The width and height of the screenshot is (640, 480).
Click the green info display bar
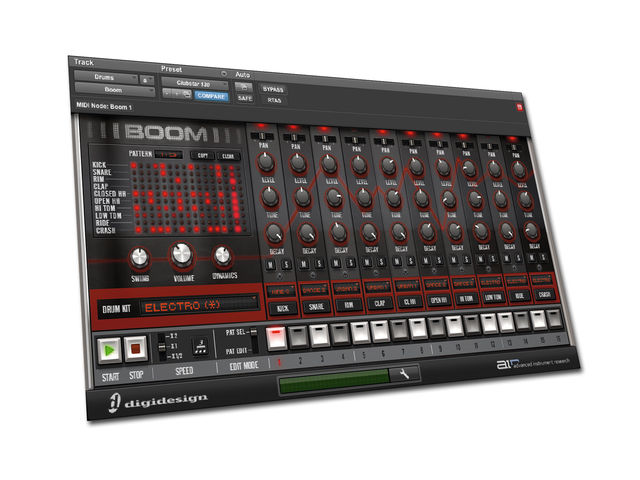[x=334, y=381]
